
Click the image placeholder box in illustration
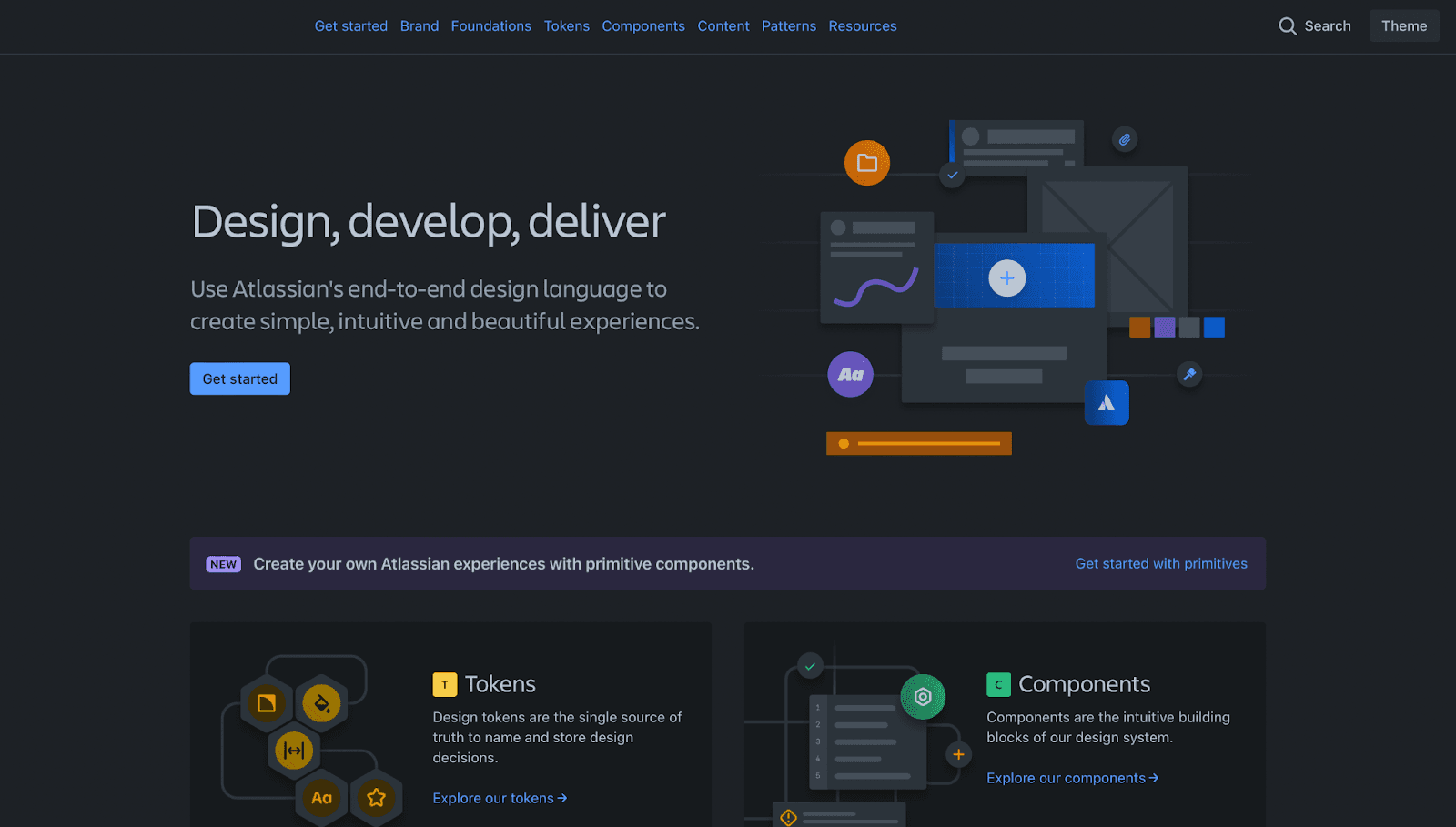coord(1107,246)
